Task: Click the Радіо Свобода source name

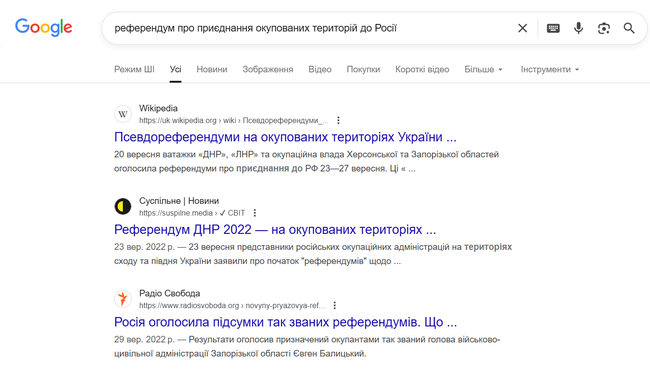Action: [170, 293]
